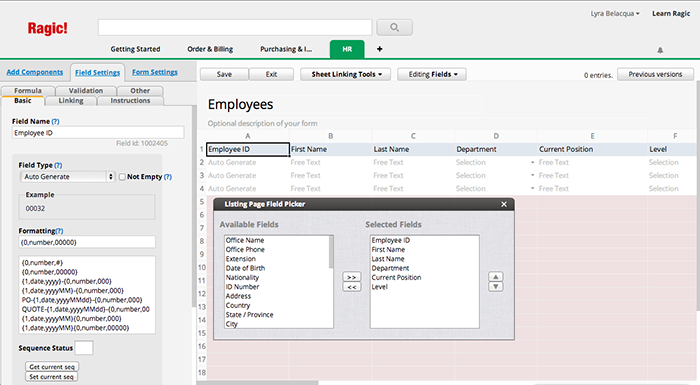This screenshot has height=385, width=700.
Task: Click the Sequence Status input box
Action: 84,348
